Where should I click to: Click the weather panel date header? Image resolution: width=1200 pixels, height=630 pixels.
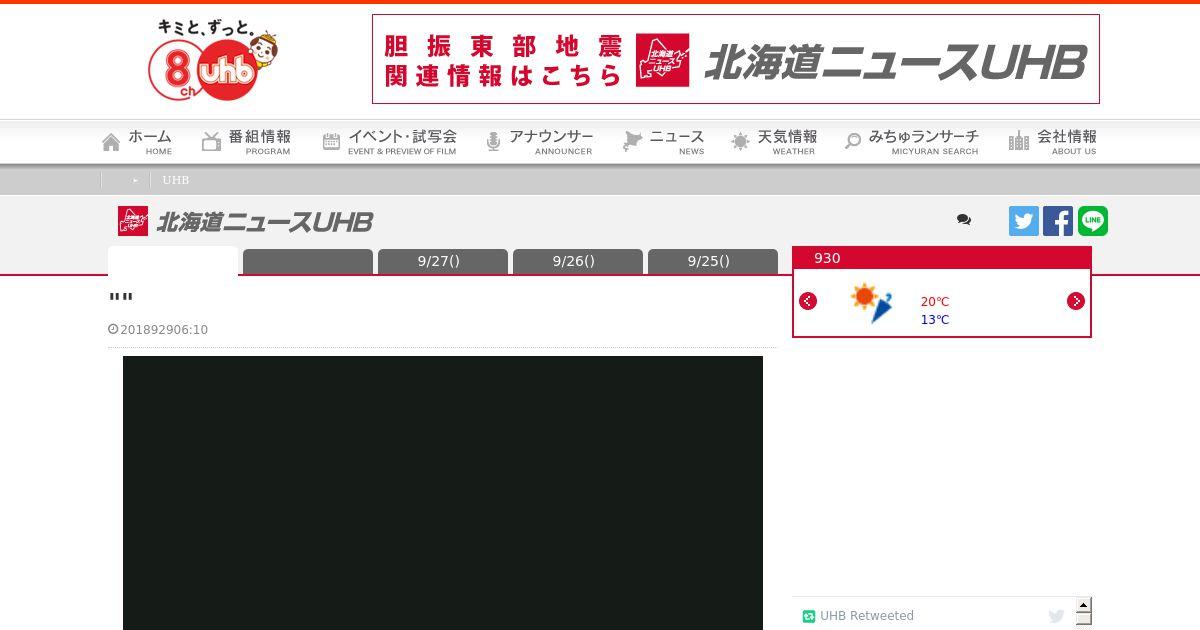point(941,258)
